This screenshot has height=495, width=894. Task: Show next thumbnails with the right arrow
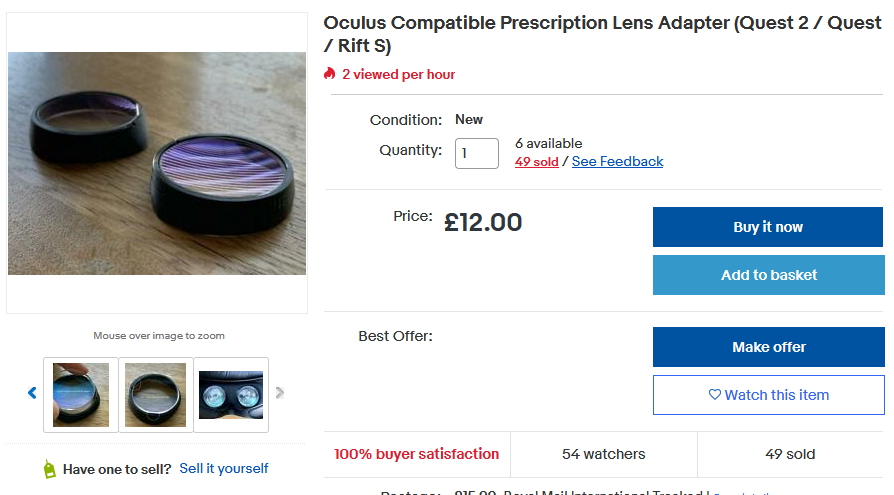tap(280, 393)
